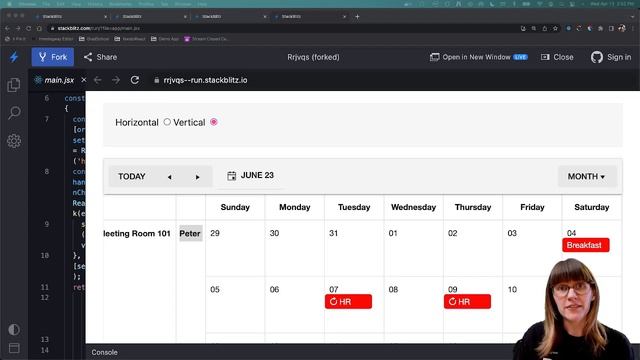Open the JUNE 23 date picker
This screenshot has width=640, height=360.
click(250, 176)
